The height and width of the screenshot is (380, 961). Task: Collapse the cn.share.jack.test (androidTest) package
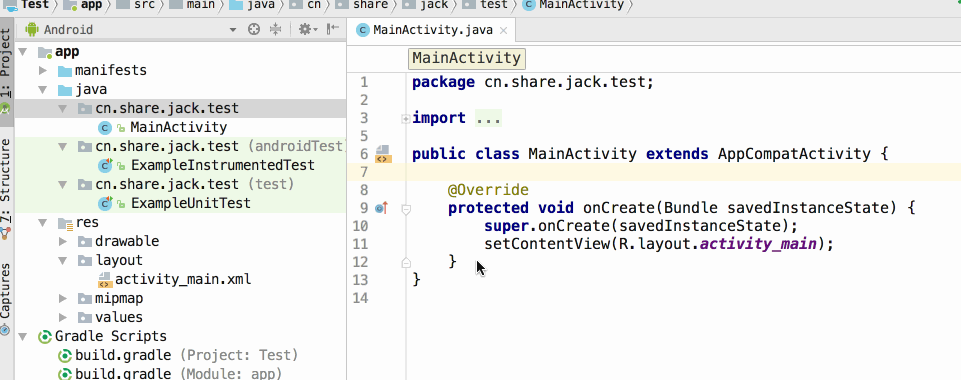(x=63, y=146)
